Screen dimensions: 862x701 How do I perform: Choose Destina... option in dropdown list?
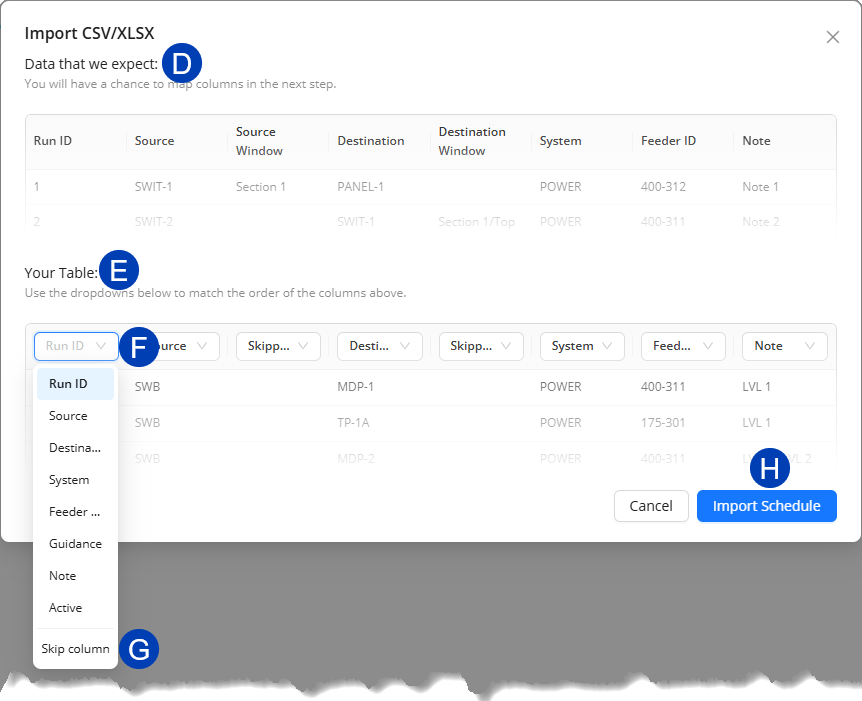tap(75, 448)
